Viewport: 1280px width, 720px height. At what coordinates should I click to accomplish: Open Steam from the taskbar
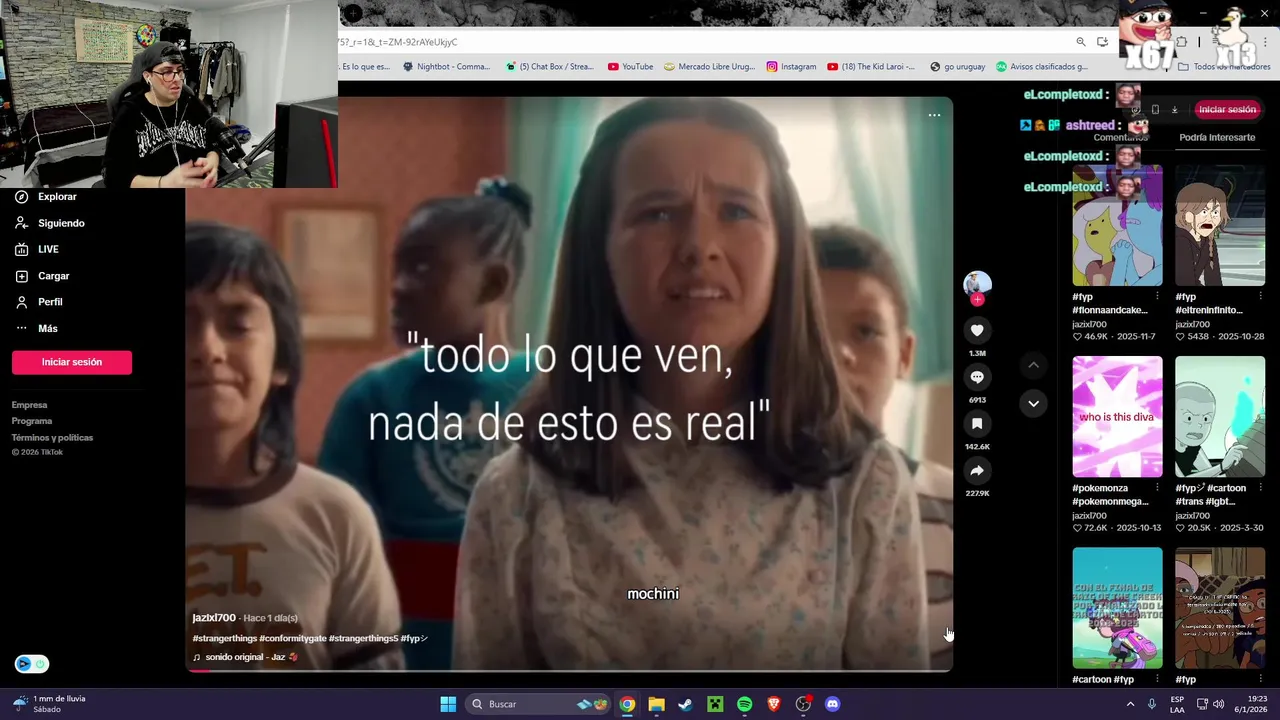(x=685, y=704)
